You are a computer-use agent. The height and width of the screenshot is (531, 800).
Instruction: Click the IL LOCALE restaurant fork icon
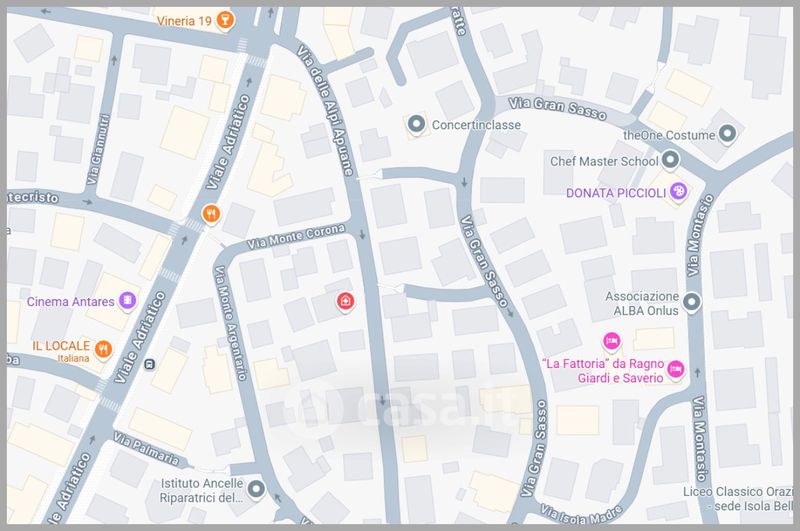coord(104,349)
